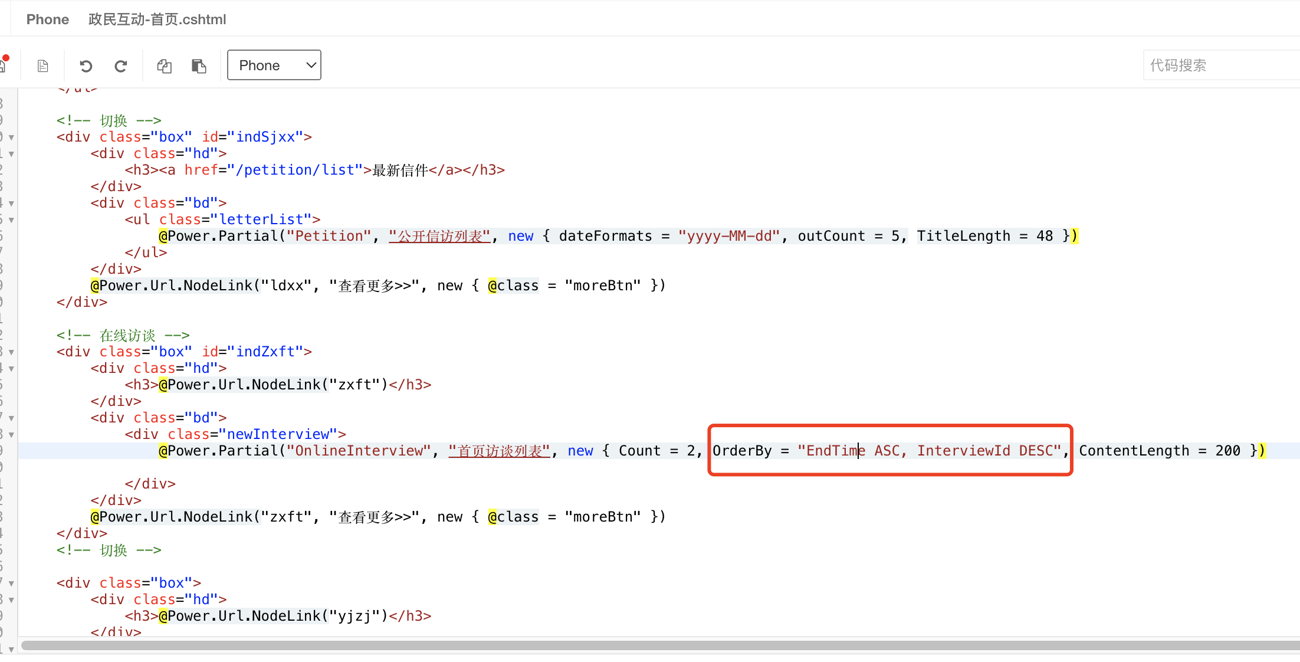Collapse the indSjxx div fold arrow
The image size is (1300, 662).
11,137
